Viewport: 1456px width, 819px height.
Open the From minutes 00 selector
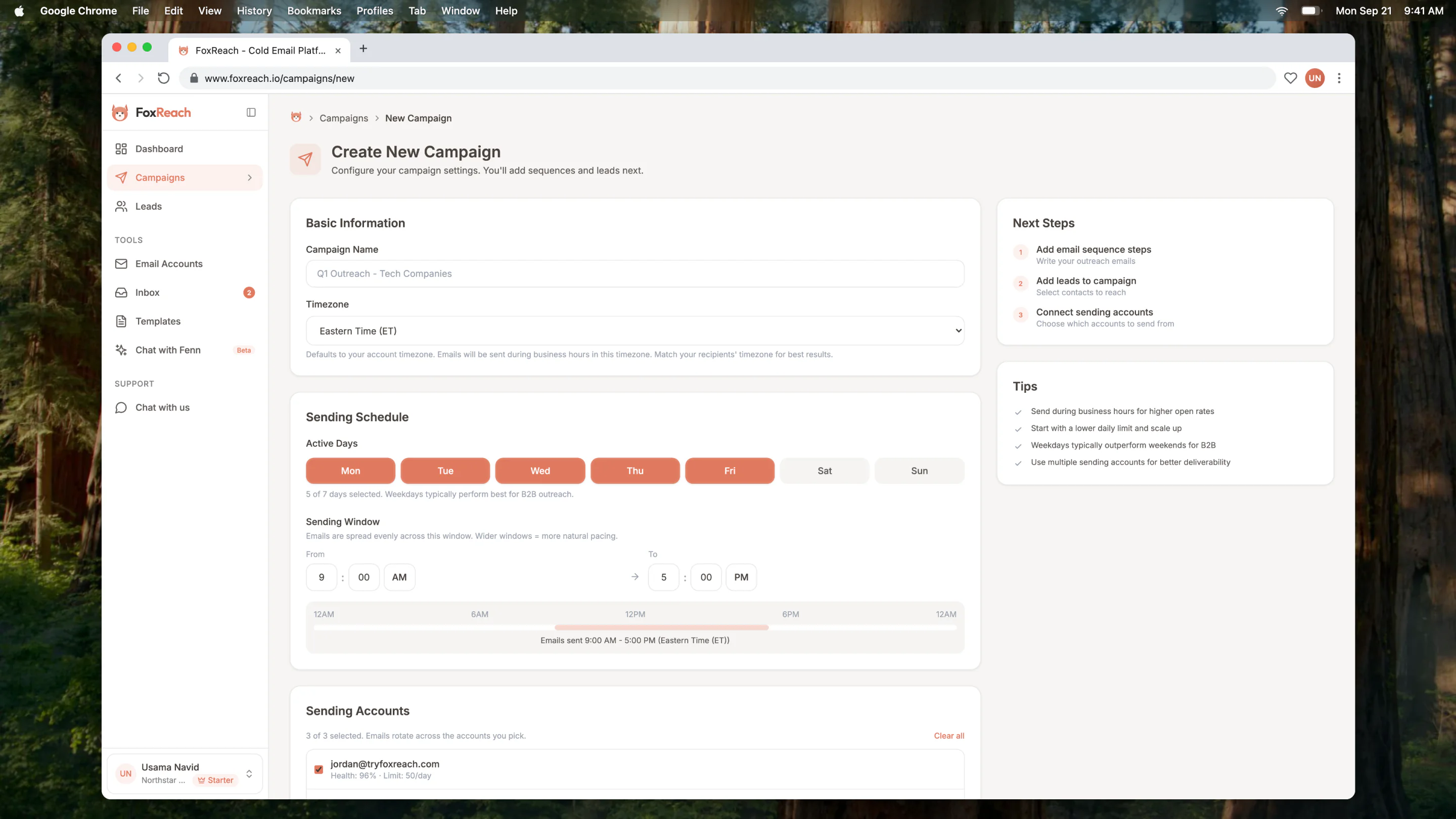pyautogui.click(x=364, y=577)
